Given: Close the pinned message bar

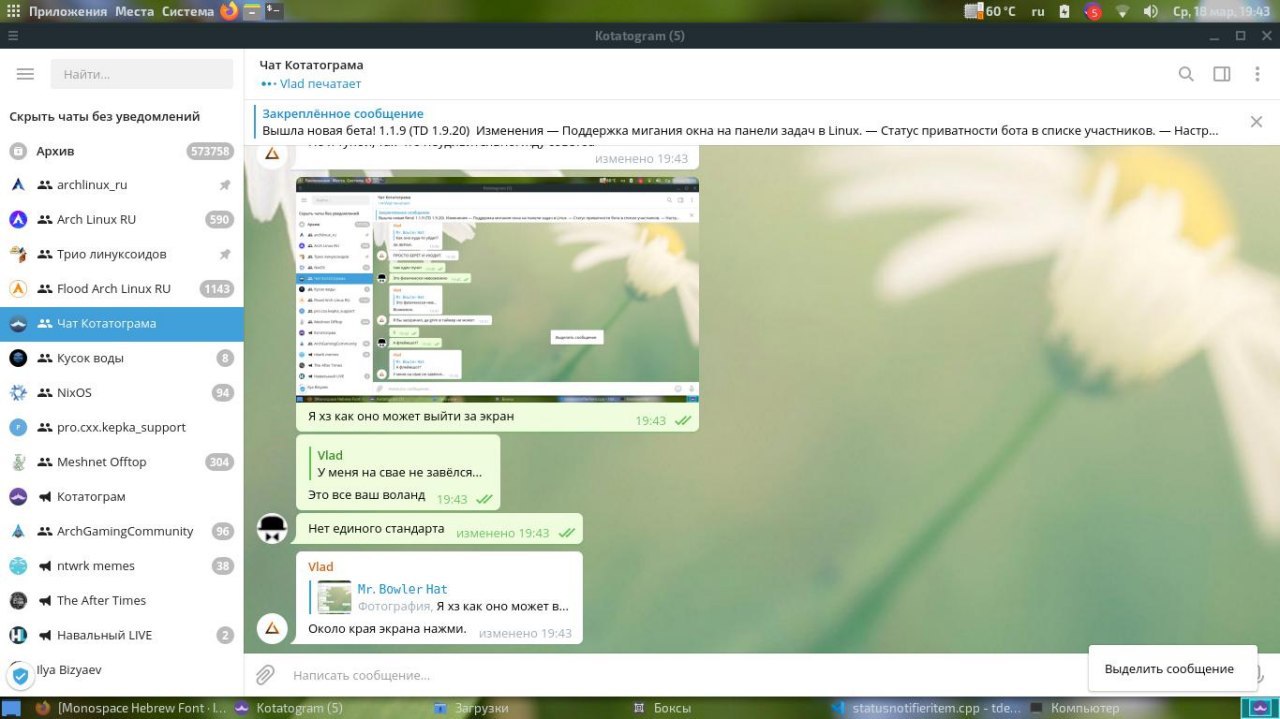Looking at the screenshot, I should [1256, 122].
